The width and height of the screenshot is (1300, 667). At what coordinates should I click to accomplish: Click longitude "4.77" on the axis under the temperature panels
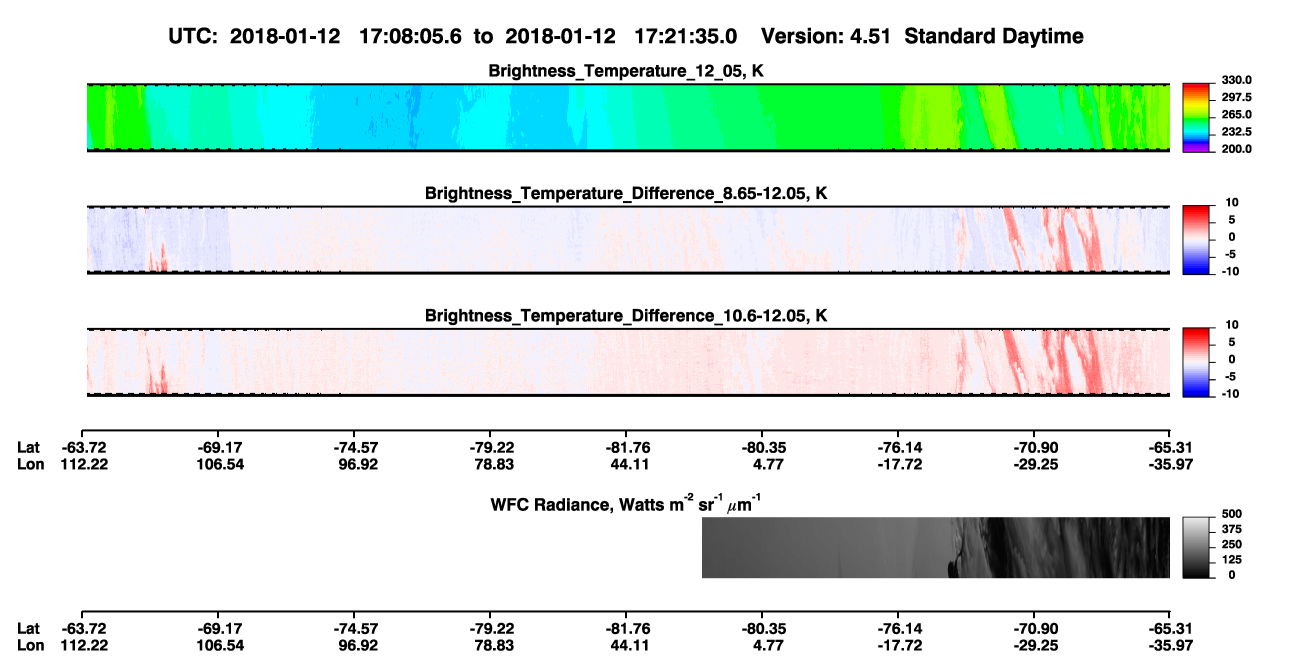click(x=762, y=464)
